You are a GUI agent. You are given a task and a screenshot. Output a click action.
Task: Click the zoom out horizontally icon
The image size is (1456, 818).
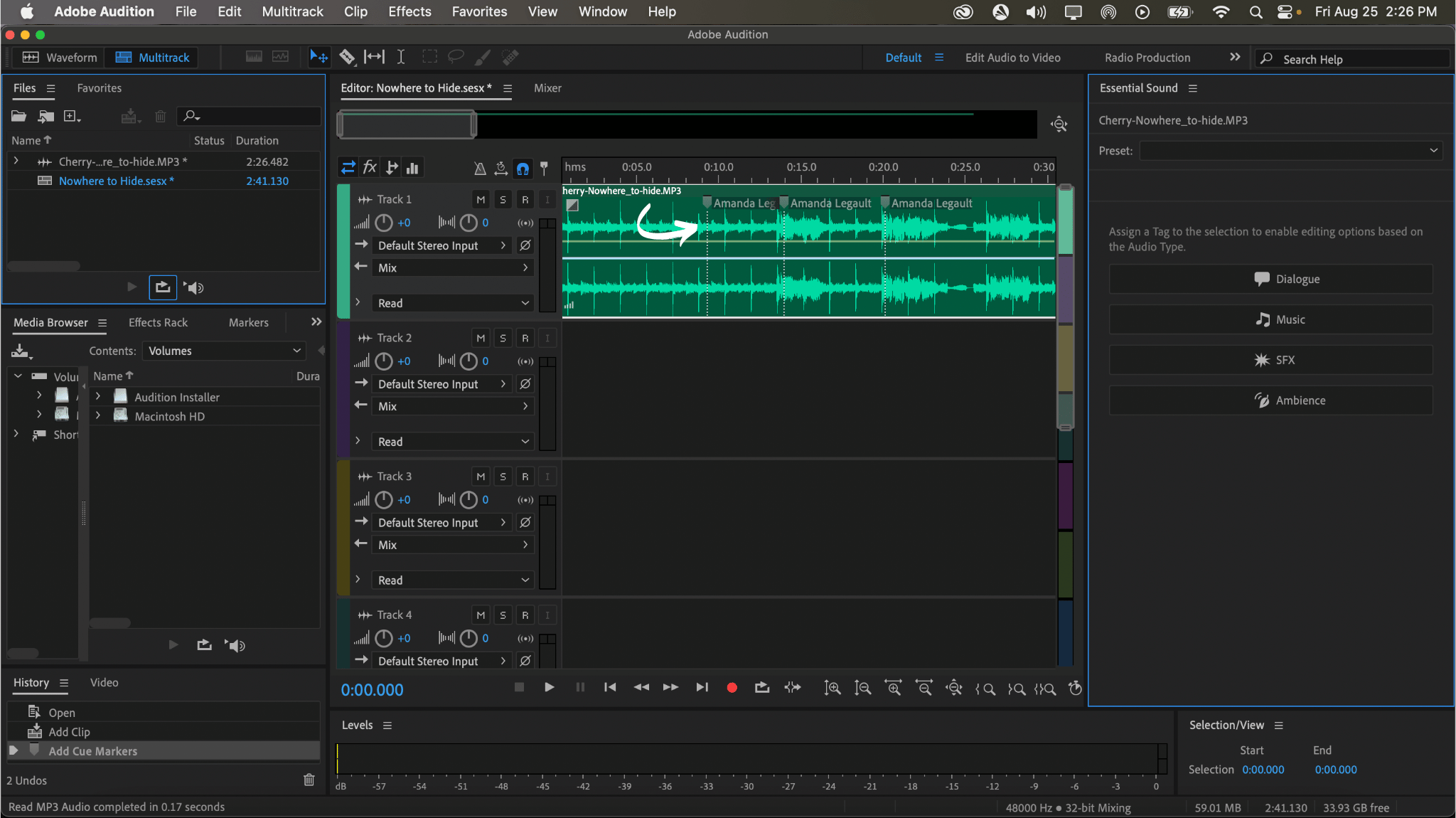point(925,689)
